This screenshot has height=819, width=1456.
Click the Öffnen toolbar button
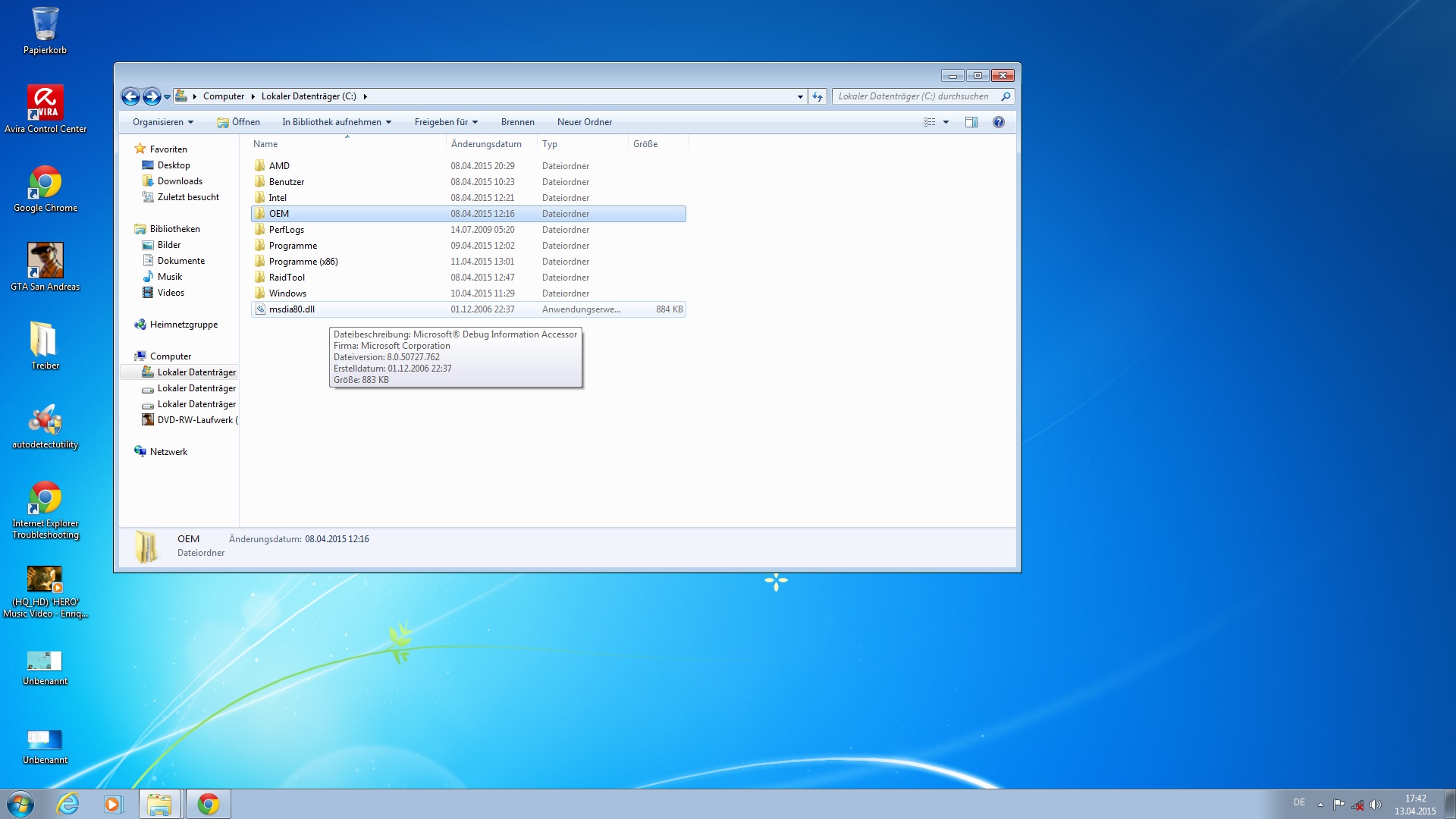click(x=238, y=122)
